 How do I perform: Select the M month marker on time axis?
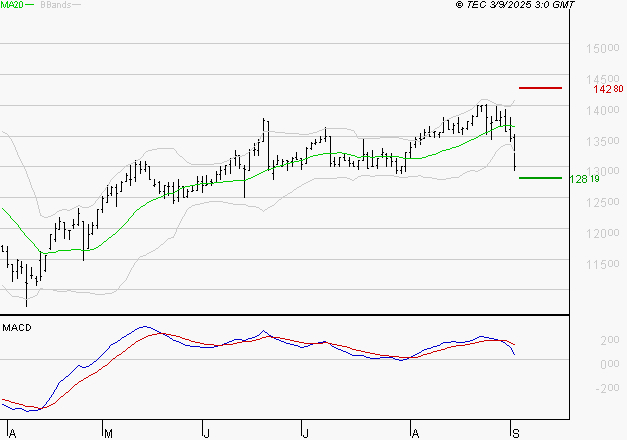(x=106, y=432)
